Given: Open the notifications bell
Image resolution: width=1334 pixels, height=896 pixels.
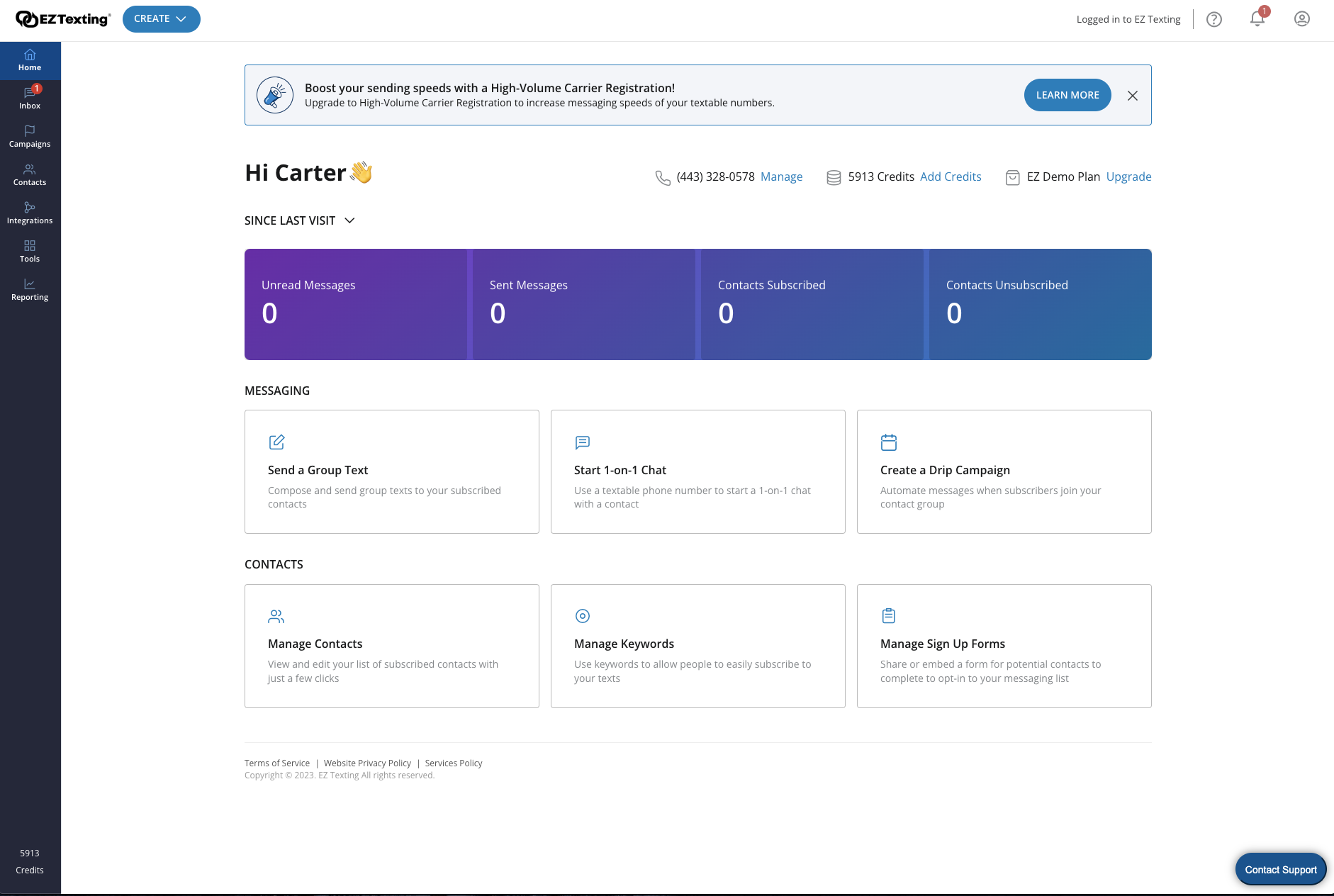Looking at the screenshot, I should tap(1257, 19).
